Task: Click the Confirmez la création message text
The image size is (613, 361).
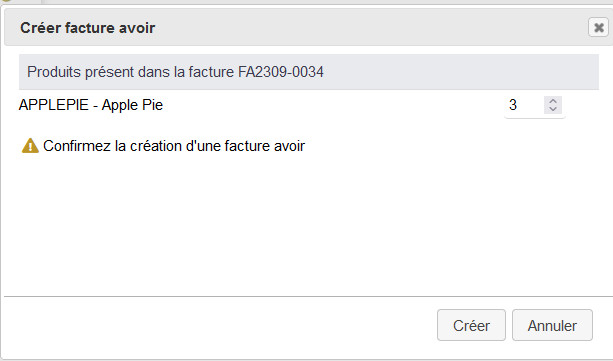Action: [174, 146]
